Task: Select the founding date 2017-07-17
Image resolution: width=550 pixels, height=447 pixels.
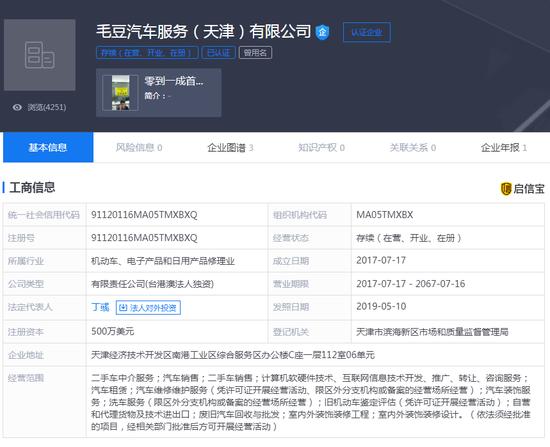Action: [381, 260]
